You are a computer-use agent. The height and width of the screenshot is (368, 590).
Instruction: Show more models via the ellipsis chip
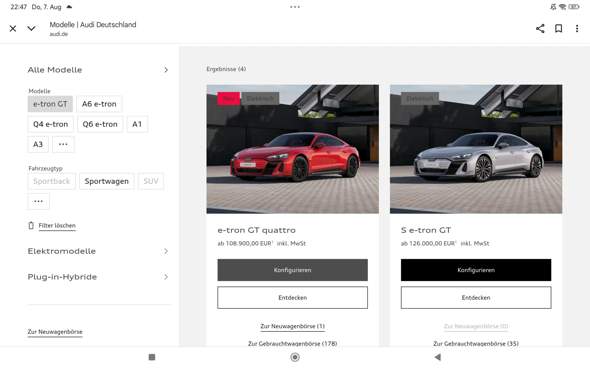pos(63,144)
